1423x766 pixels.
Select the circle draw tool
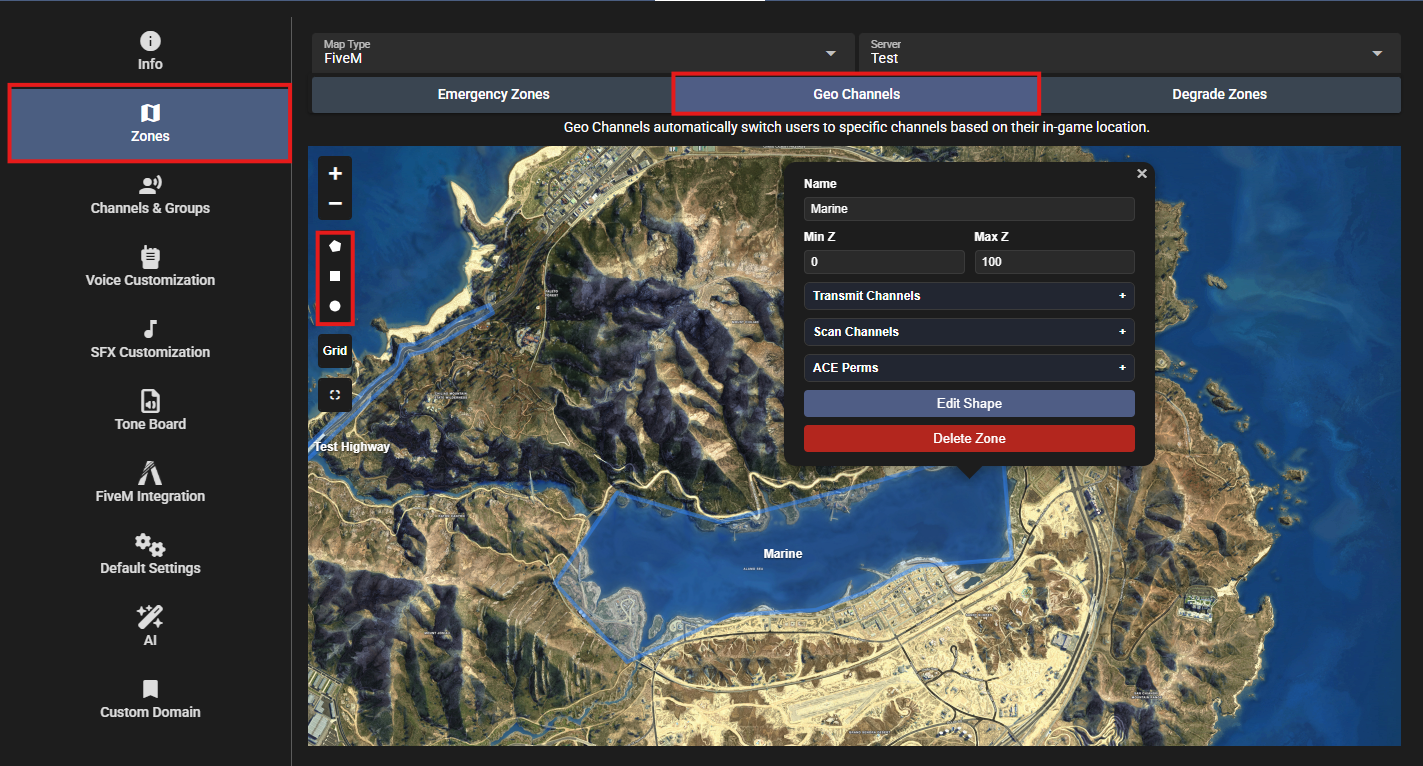pyautogui.click(x=335, y=306)
